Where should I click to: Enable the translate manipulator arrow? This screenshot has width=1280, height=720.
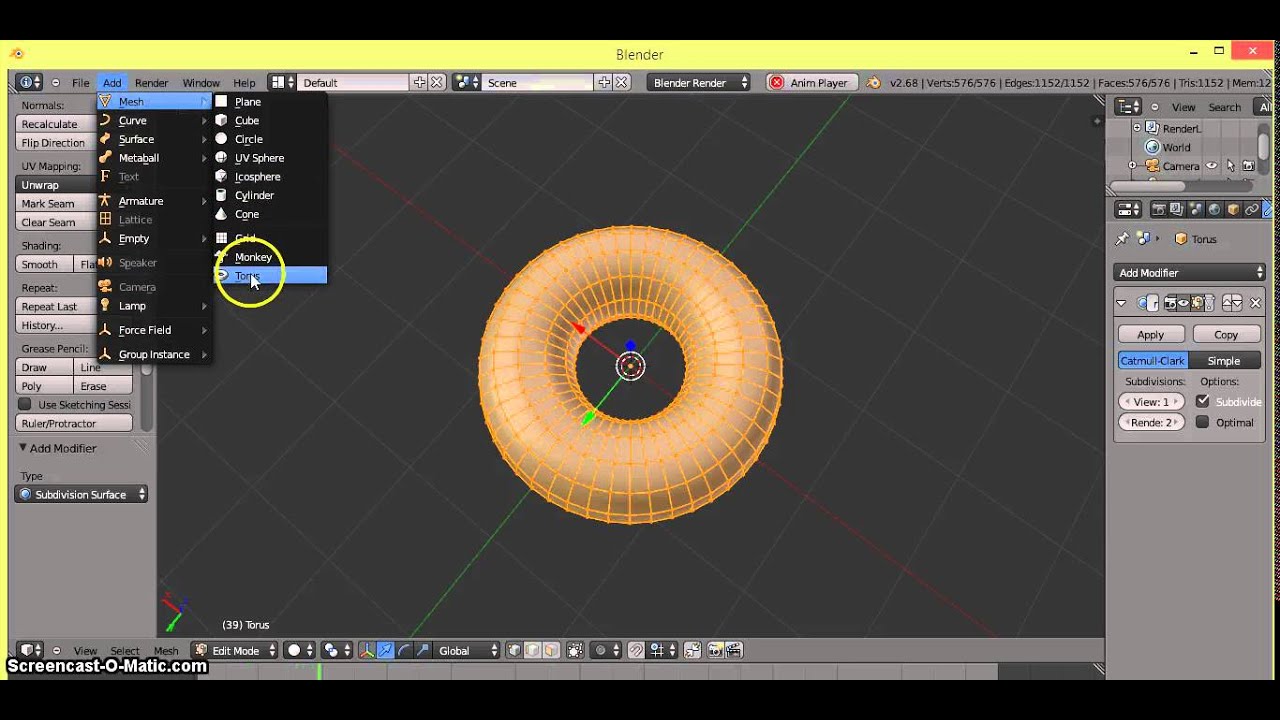tap(386, 650)
